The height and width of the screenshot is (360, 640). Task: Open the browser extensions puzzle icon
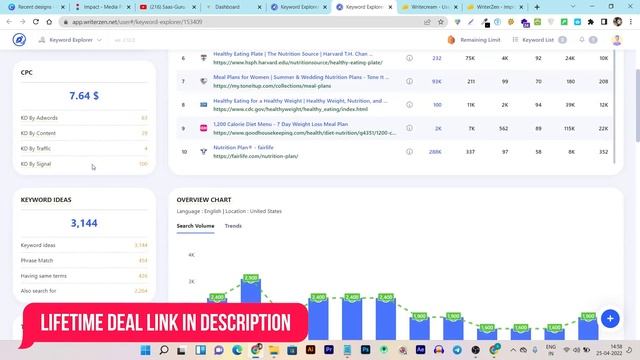pos(591,22)
